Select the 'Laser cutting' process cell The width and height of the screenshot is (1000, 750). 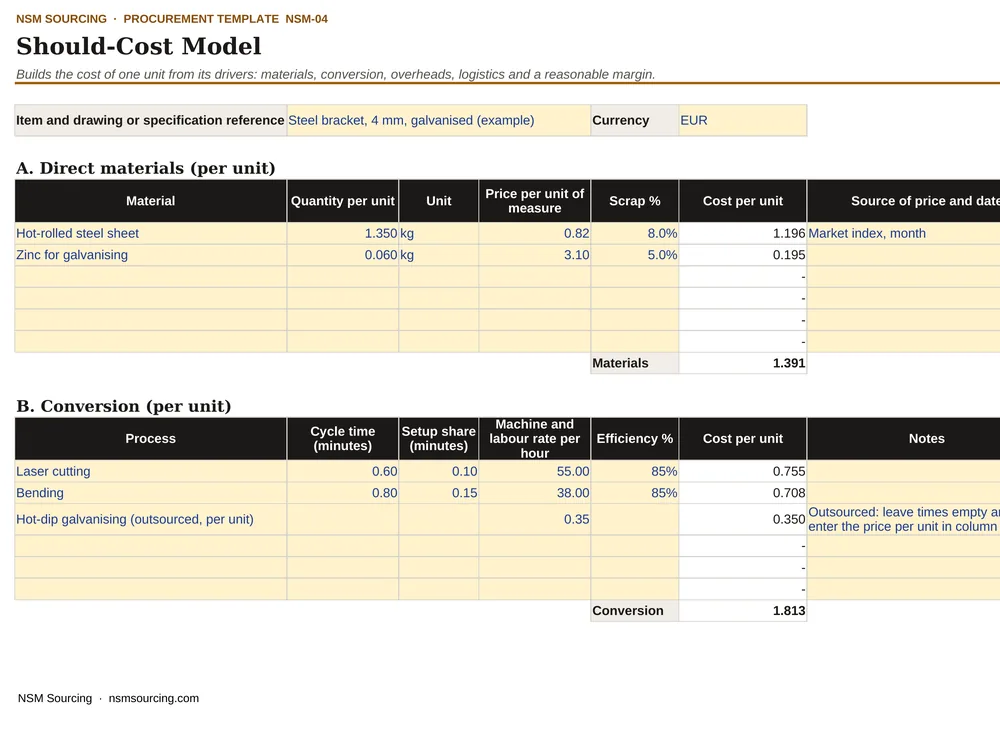(x=151, y=471)
